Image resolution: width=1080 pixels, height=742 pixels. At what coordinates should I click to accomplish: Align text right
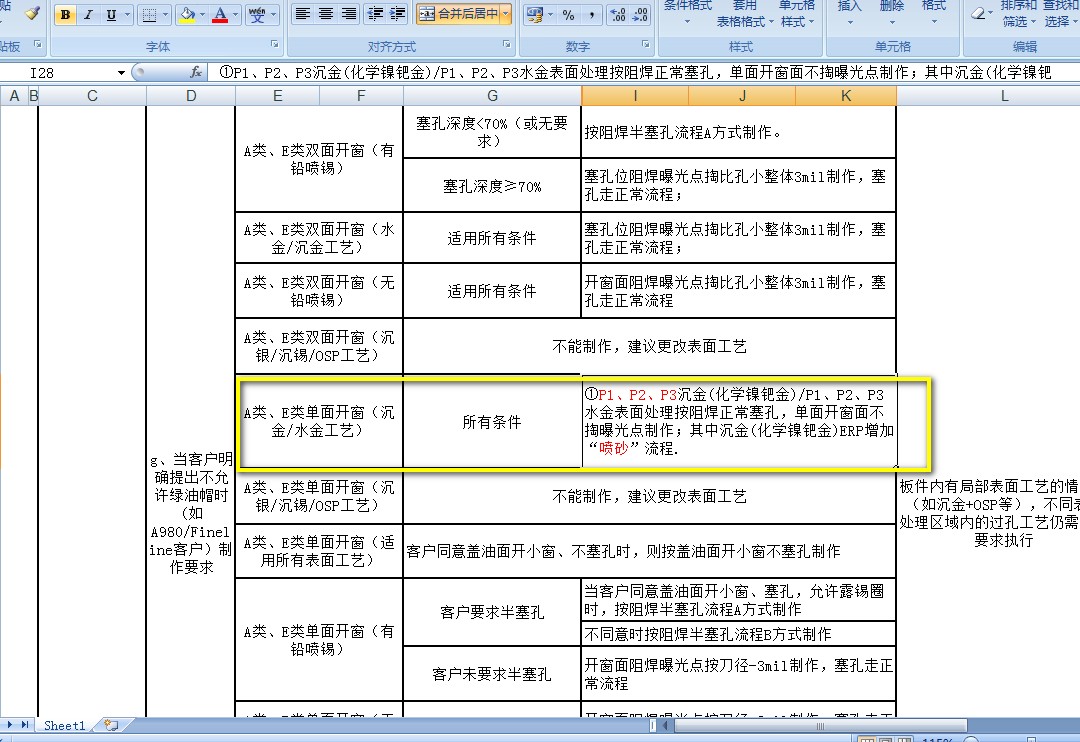point(349,14)
